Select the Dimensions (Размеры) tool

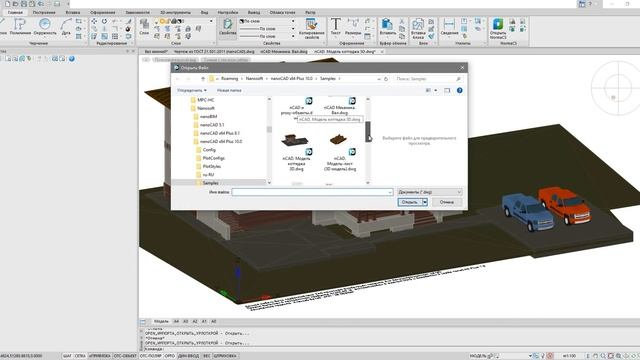[x=353, y=27]
